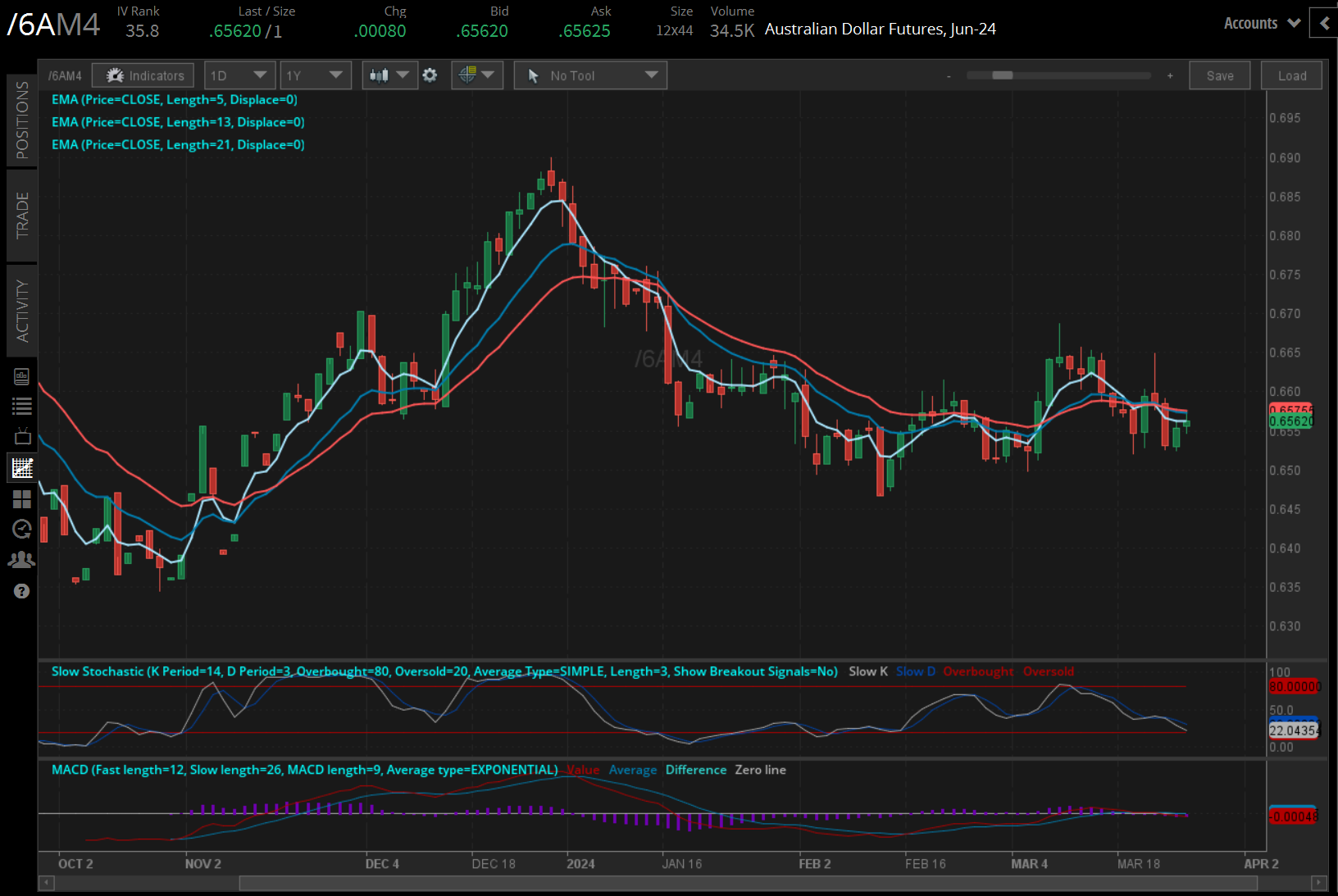Click the Indicators button

[x=143, y=75]
